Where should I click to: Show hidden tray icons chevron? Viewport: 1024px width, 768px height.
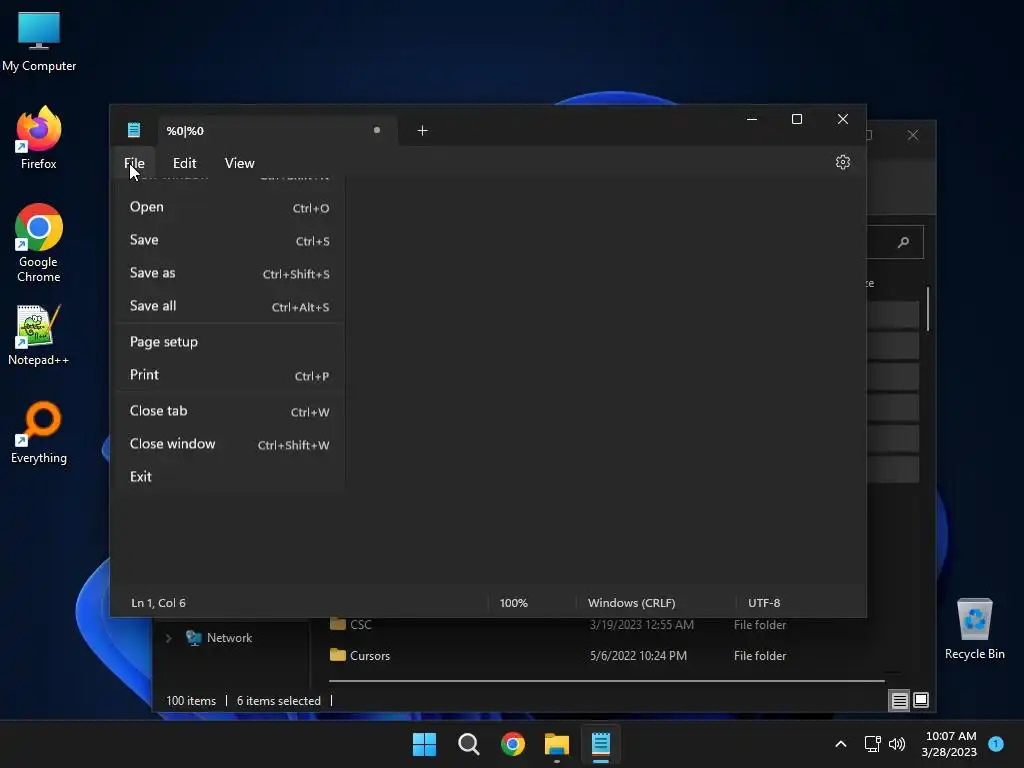tap(841, 744)
